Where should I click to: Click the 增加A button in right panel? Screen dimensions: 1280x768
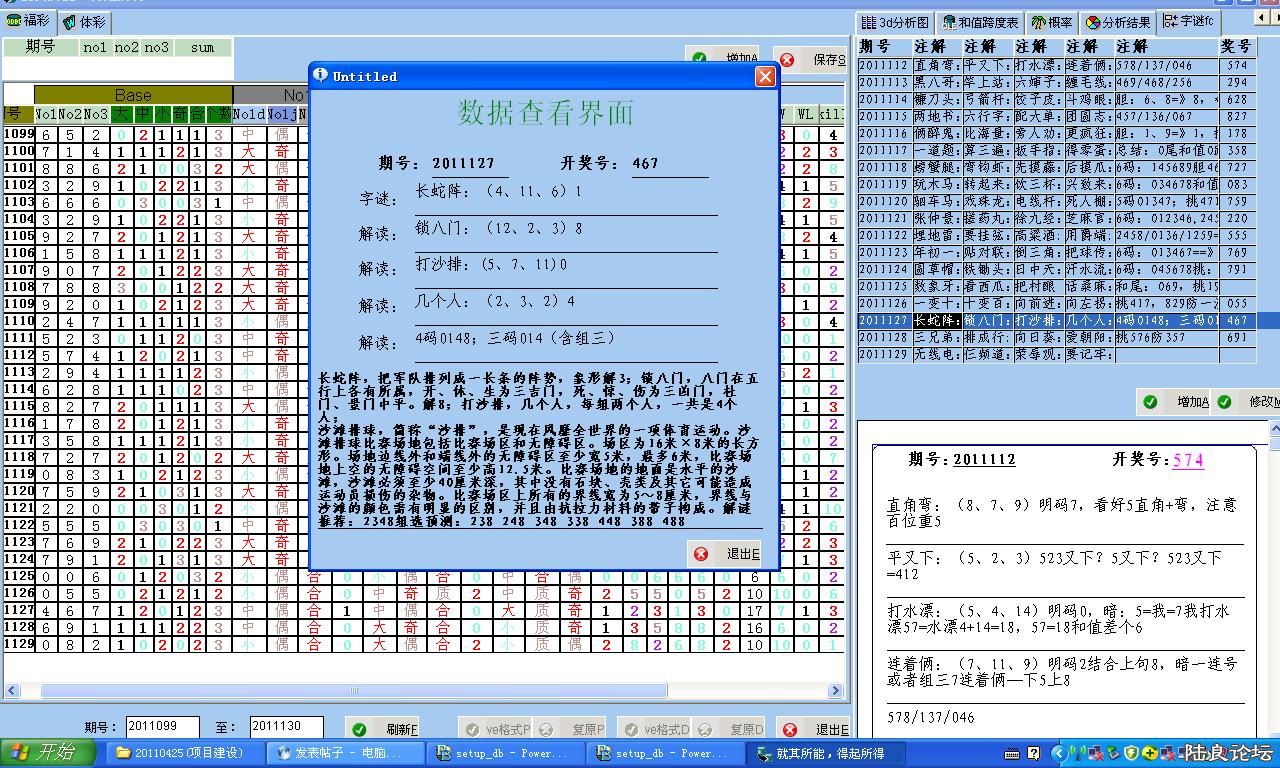(x=1180, y=402)
